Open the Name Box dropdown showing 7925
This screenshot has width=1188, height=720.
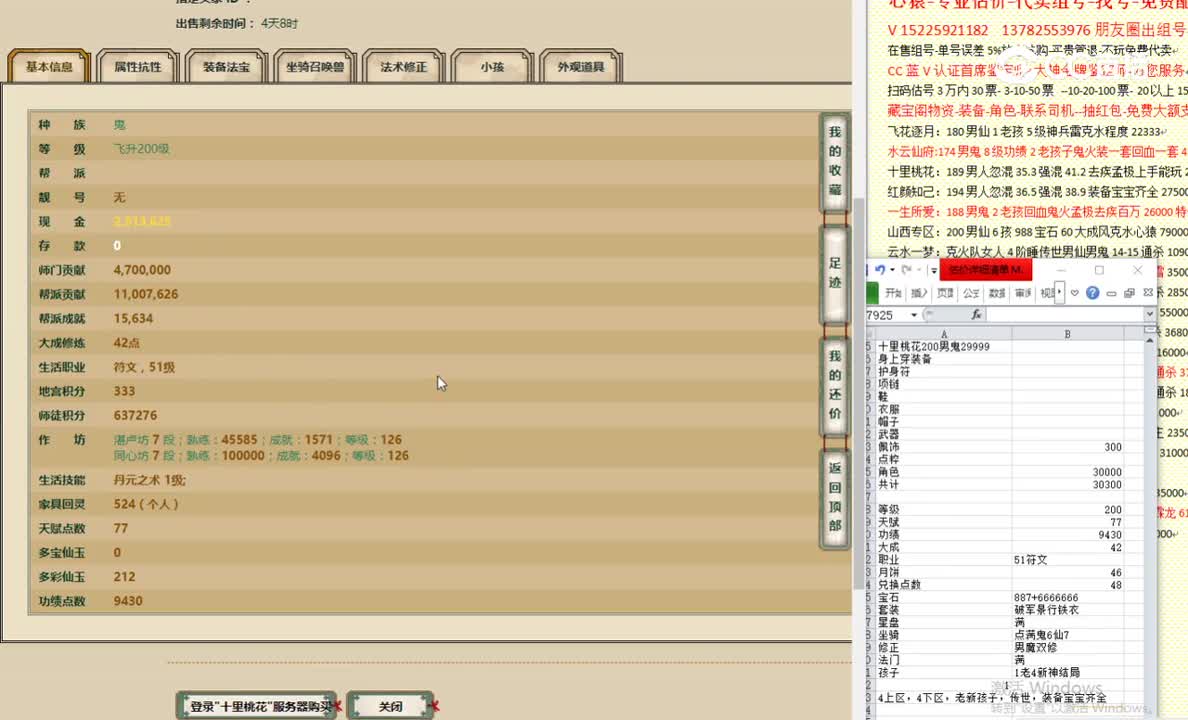(914, 314)
